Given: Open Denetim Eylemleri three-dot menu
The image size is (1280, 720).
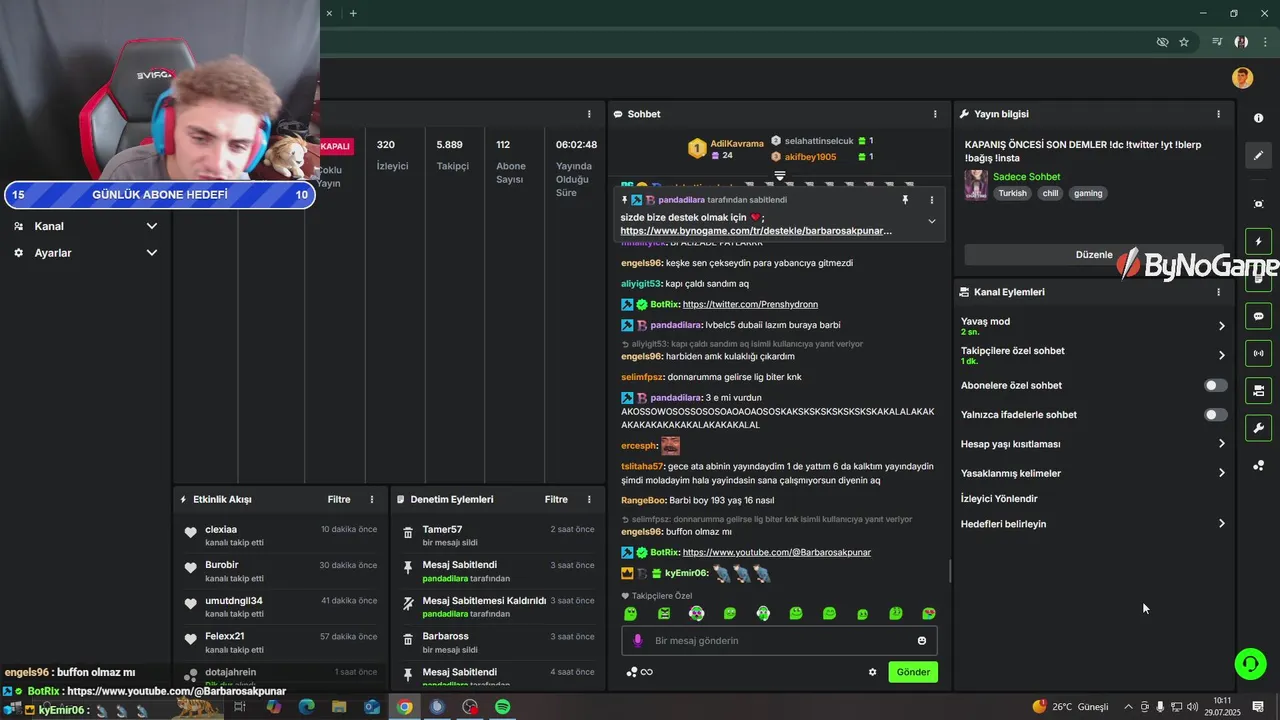Looking at the screenshot, I should click(x=590, y=499).
